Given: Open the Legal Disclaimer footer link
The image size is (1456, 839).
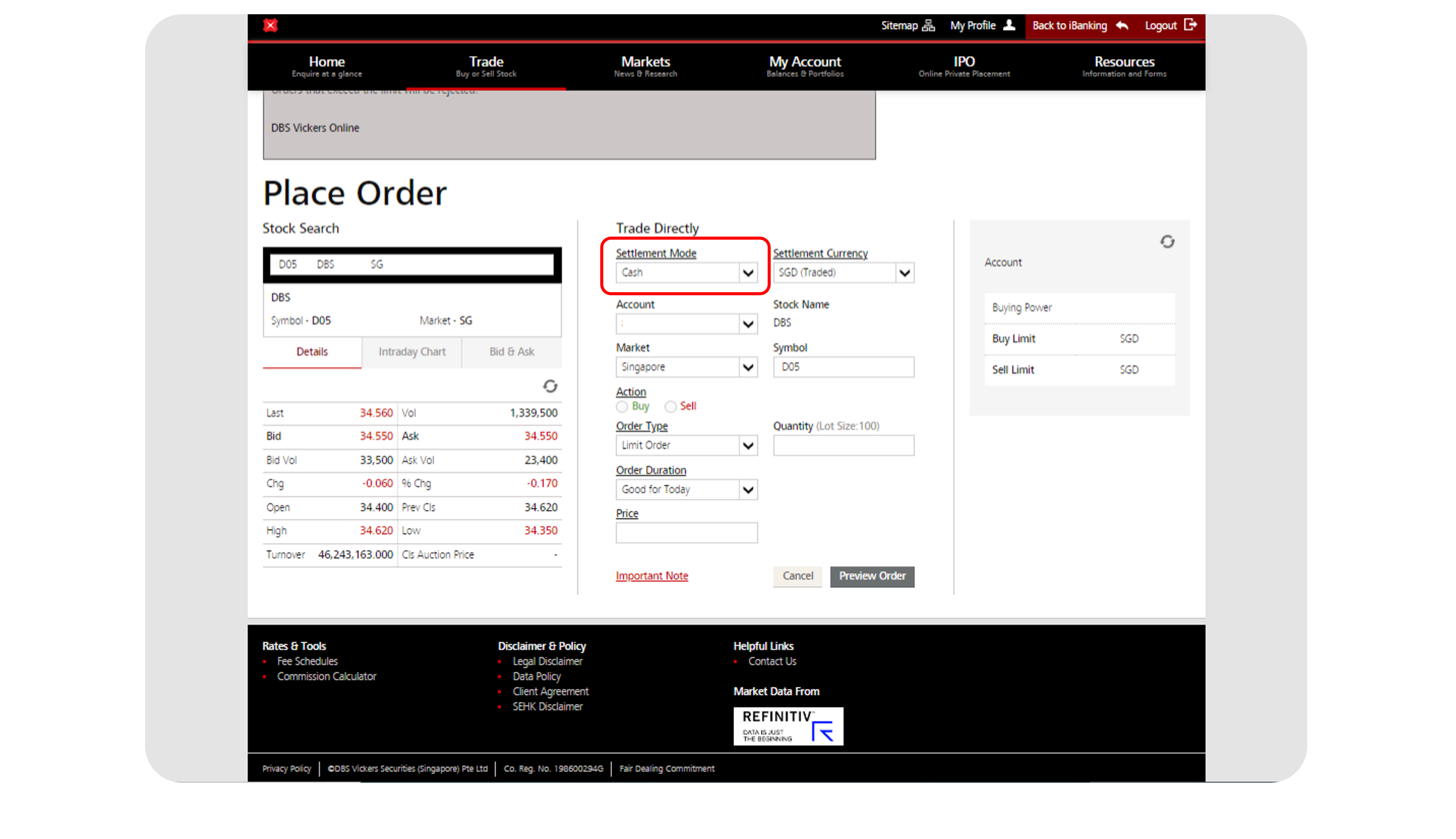Looking at the screenshot, I should coord(547,661).
